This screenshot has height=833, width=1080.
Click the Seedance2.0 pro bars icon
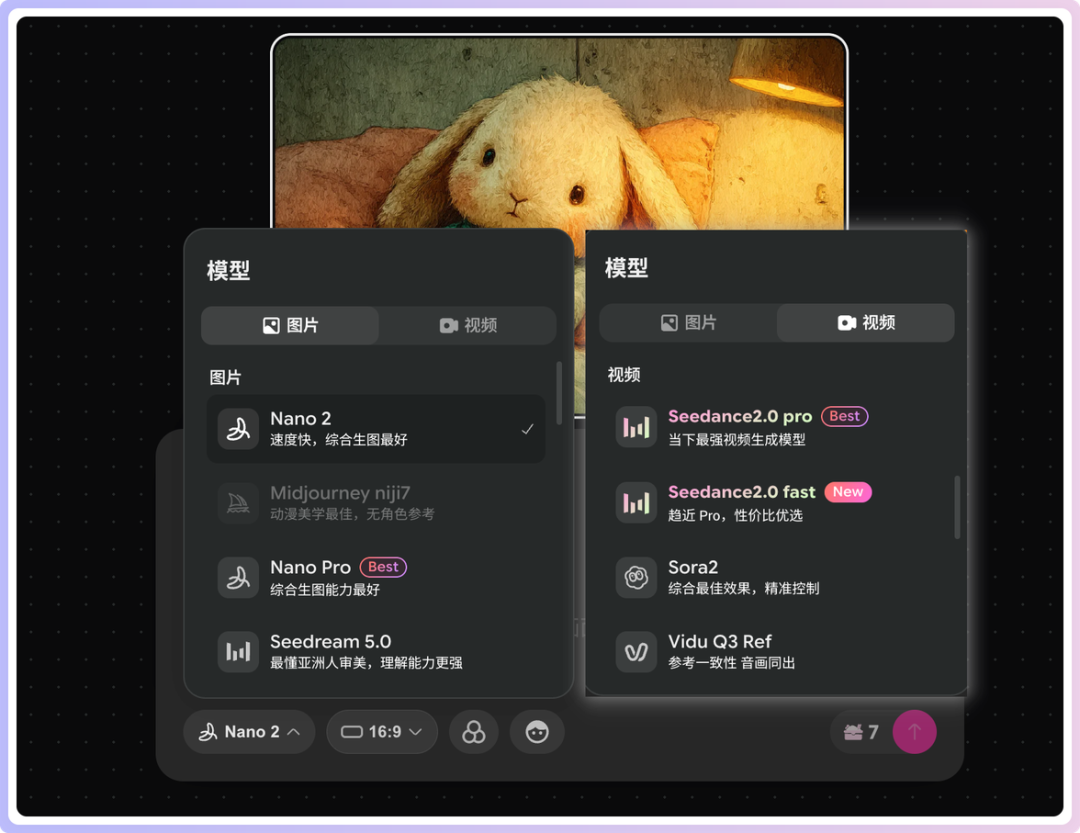coord(636,427)
